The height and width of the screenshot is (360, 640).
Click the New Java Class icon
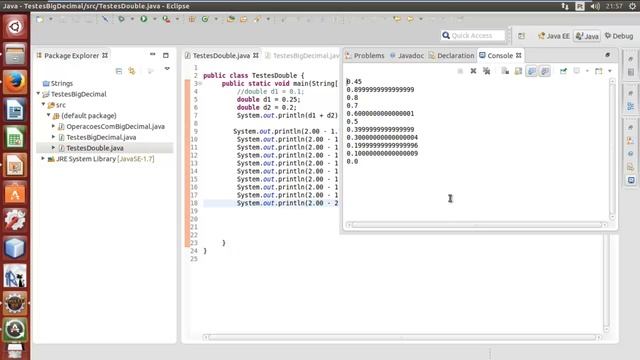[205, 19]
